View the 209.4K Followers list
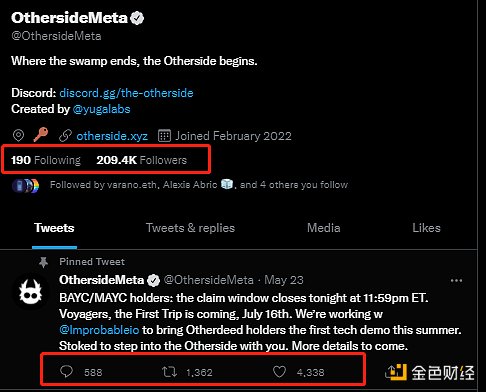 click(x=142, y=160)
